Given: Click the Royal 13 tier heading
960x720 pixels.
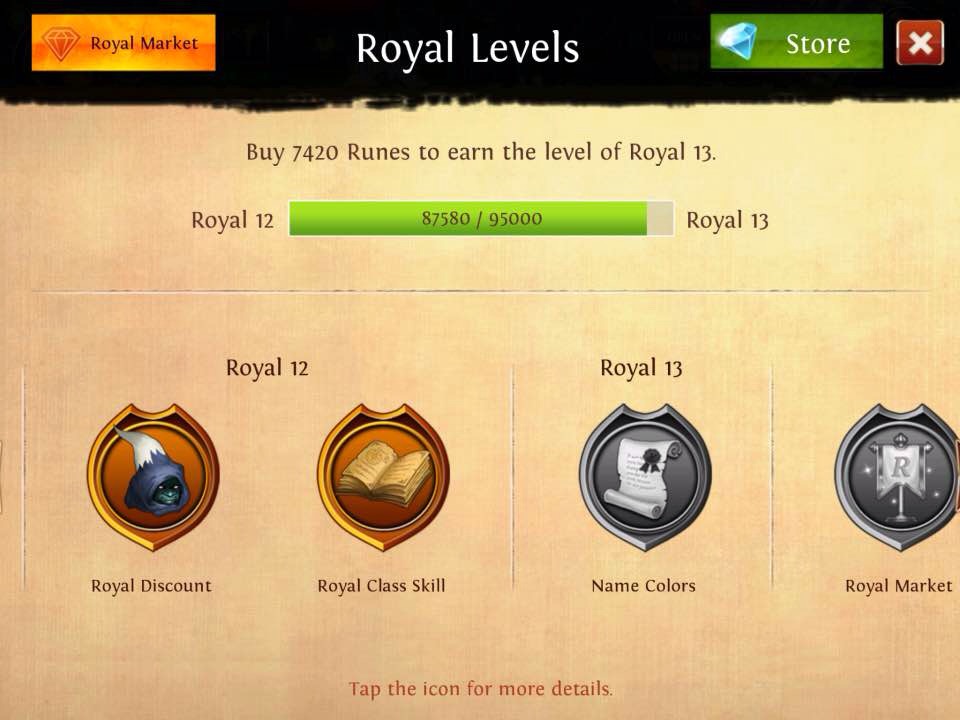Looking at the screenshot, I should click(641, 368).
